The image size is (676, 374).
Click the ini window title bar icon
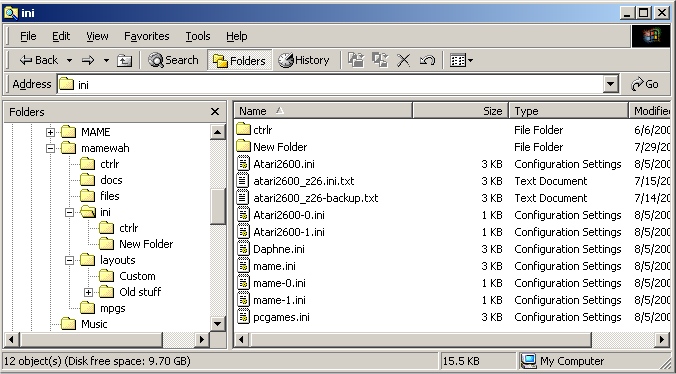(10, 13)
